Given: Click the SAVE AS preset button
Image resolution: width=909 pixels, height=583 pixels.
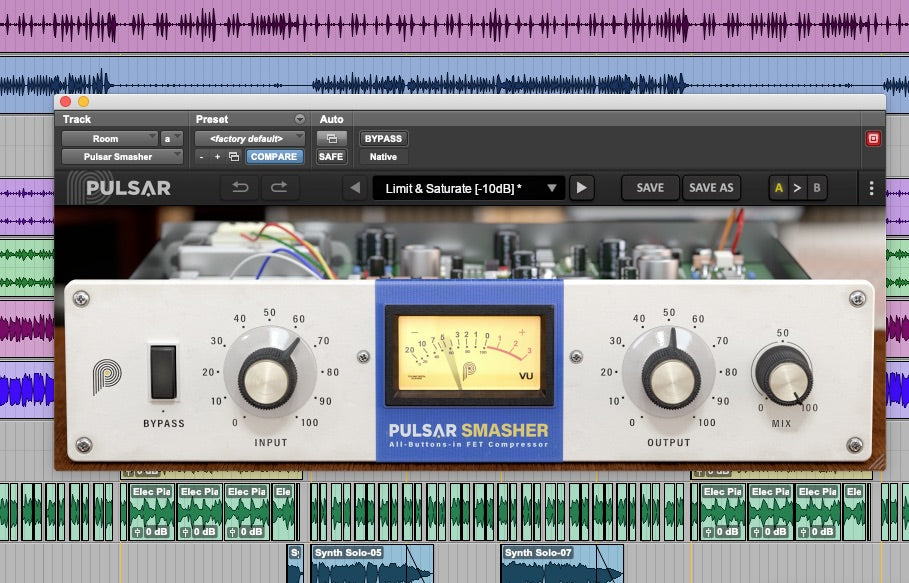Looking at the screenshot, I should (711, 188).
